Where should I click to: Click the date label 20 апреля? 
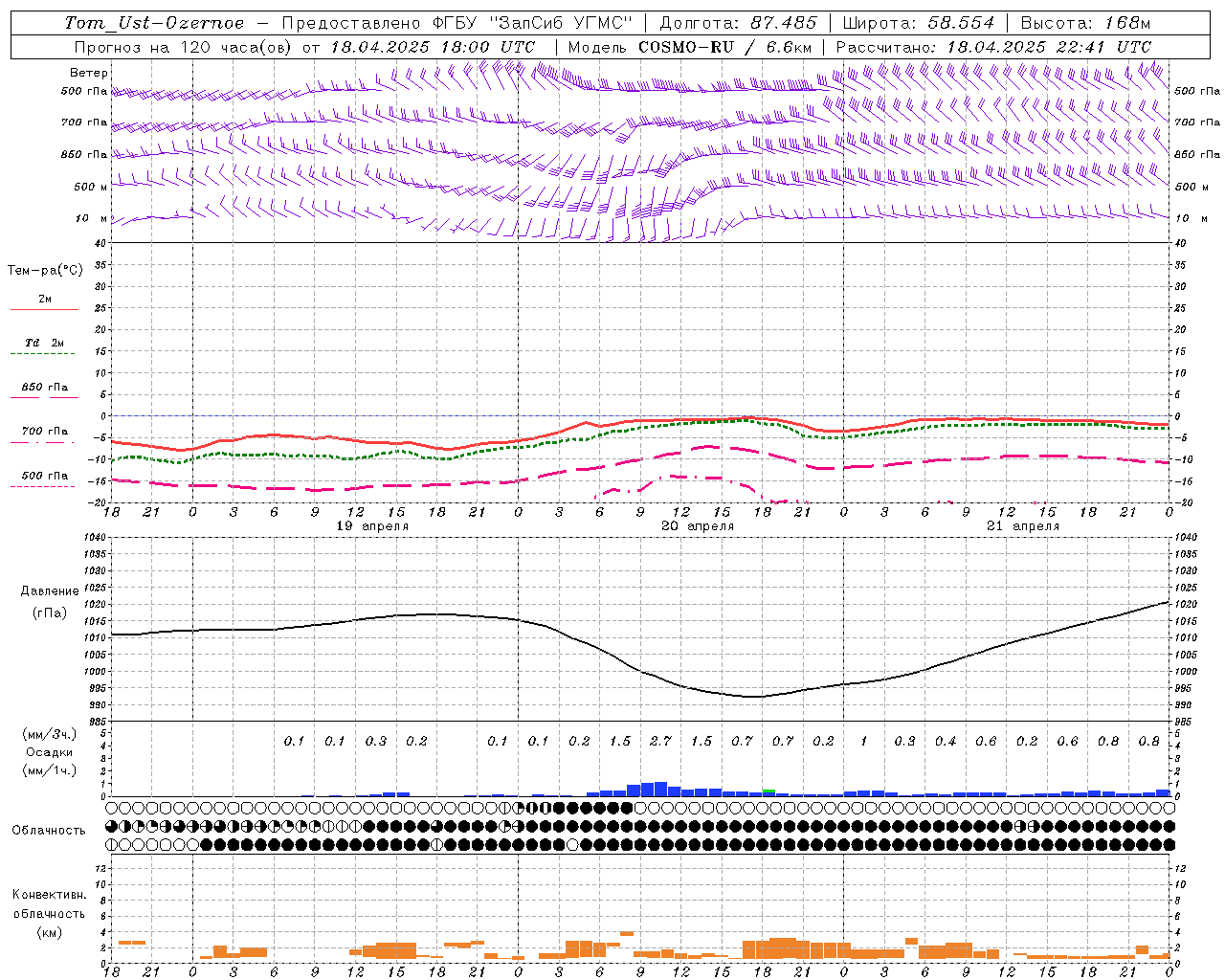pyautogui.click(x=698, y=526)
